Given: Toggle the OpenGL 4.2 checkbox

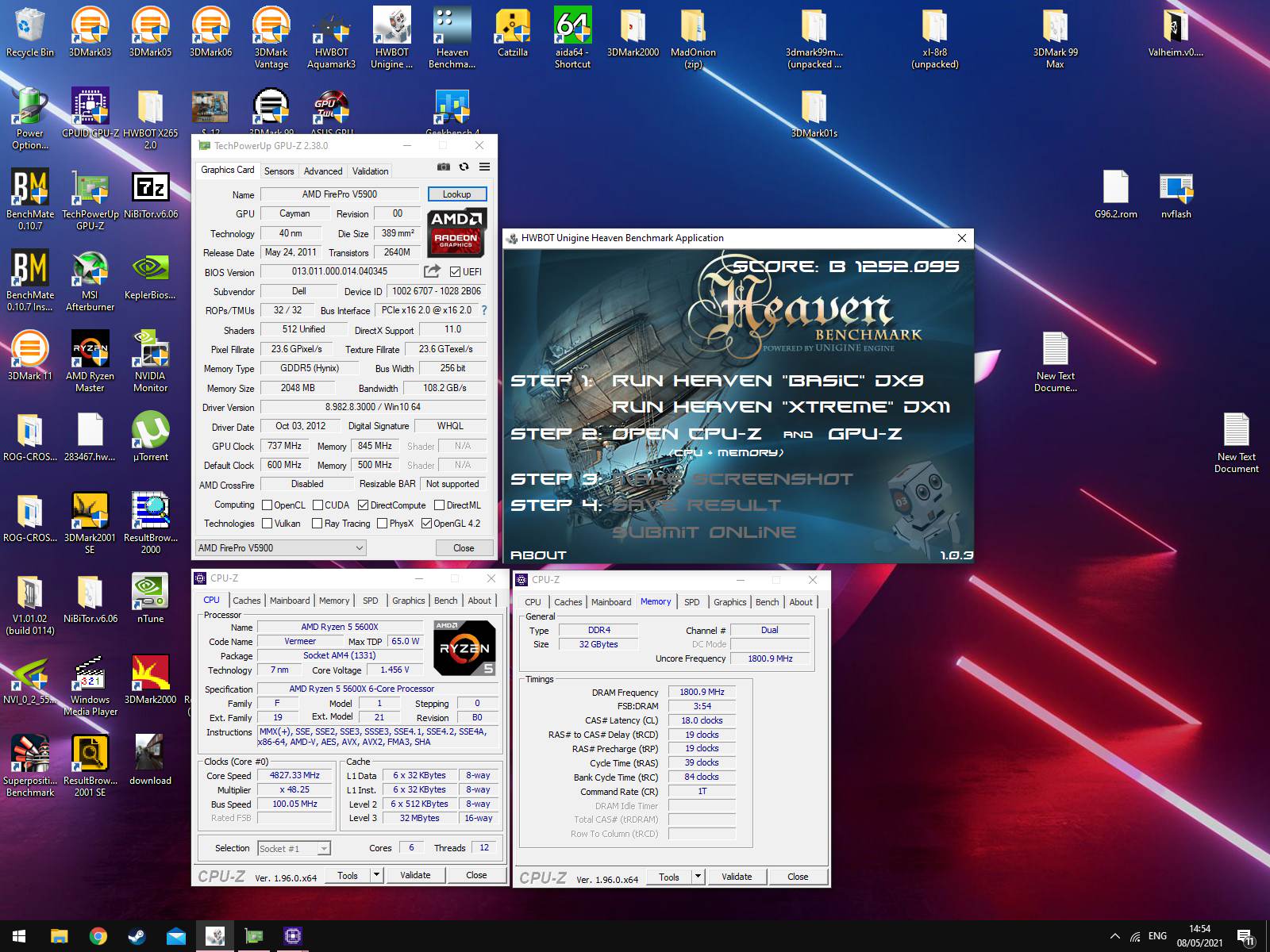Looking at the screenshot, I should tap(426, 523).
